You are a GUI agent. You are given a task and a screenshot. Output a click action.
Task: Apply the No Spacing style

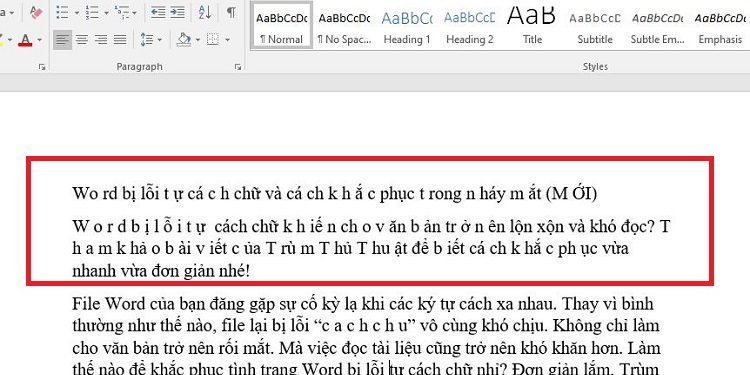(x=344, y=25)
